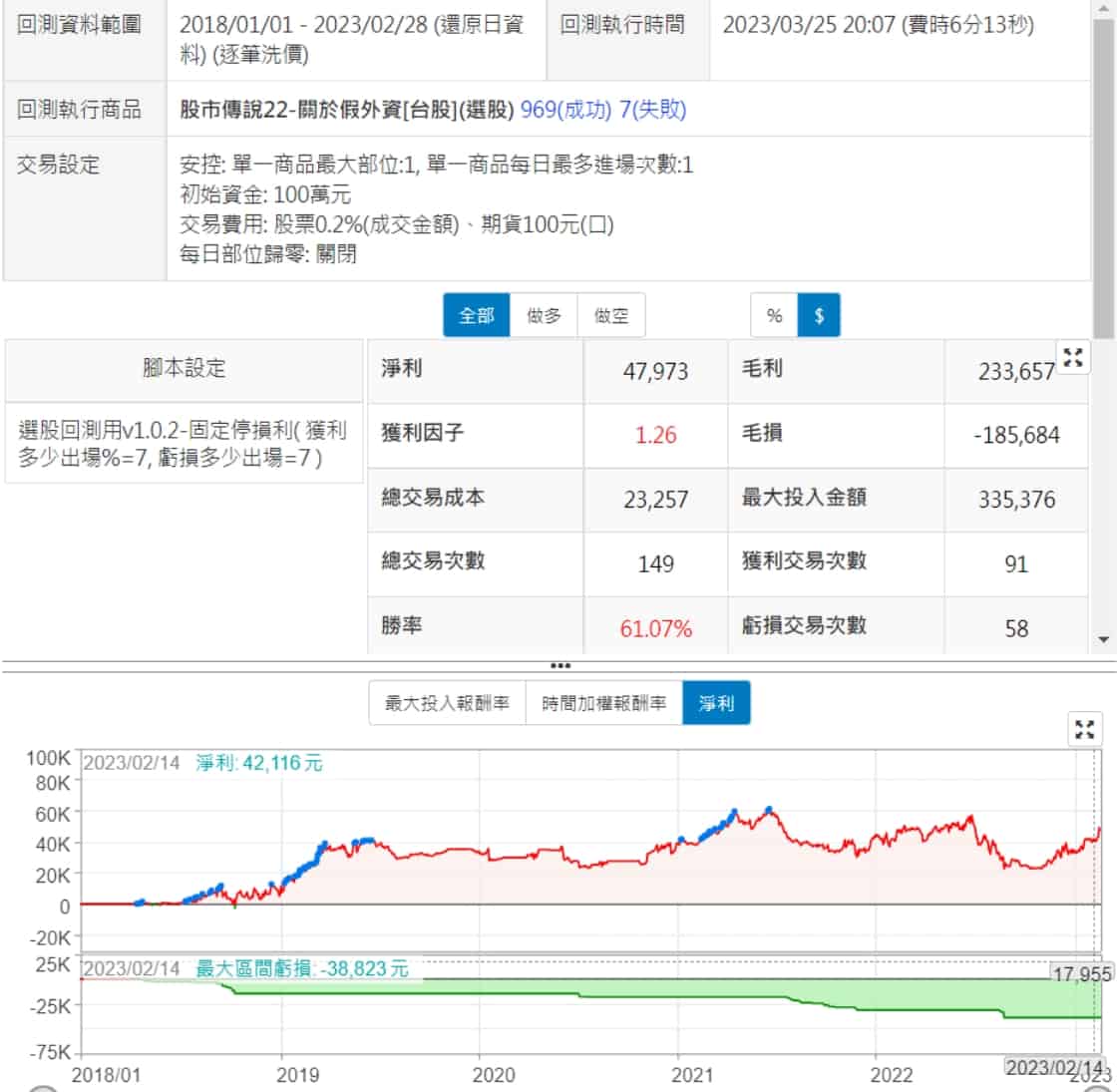Click the scrollbar up arrow at the top right
Screen dimensions: 1119x1092
tap(1103, 10)
